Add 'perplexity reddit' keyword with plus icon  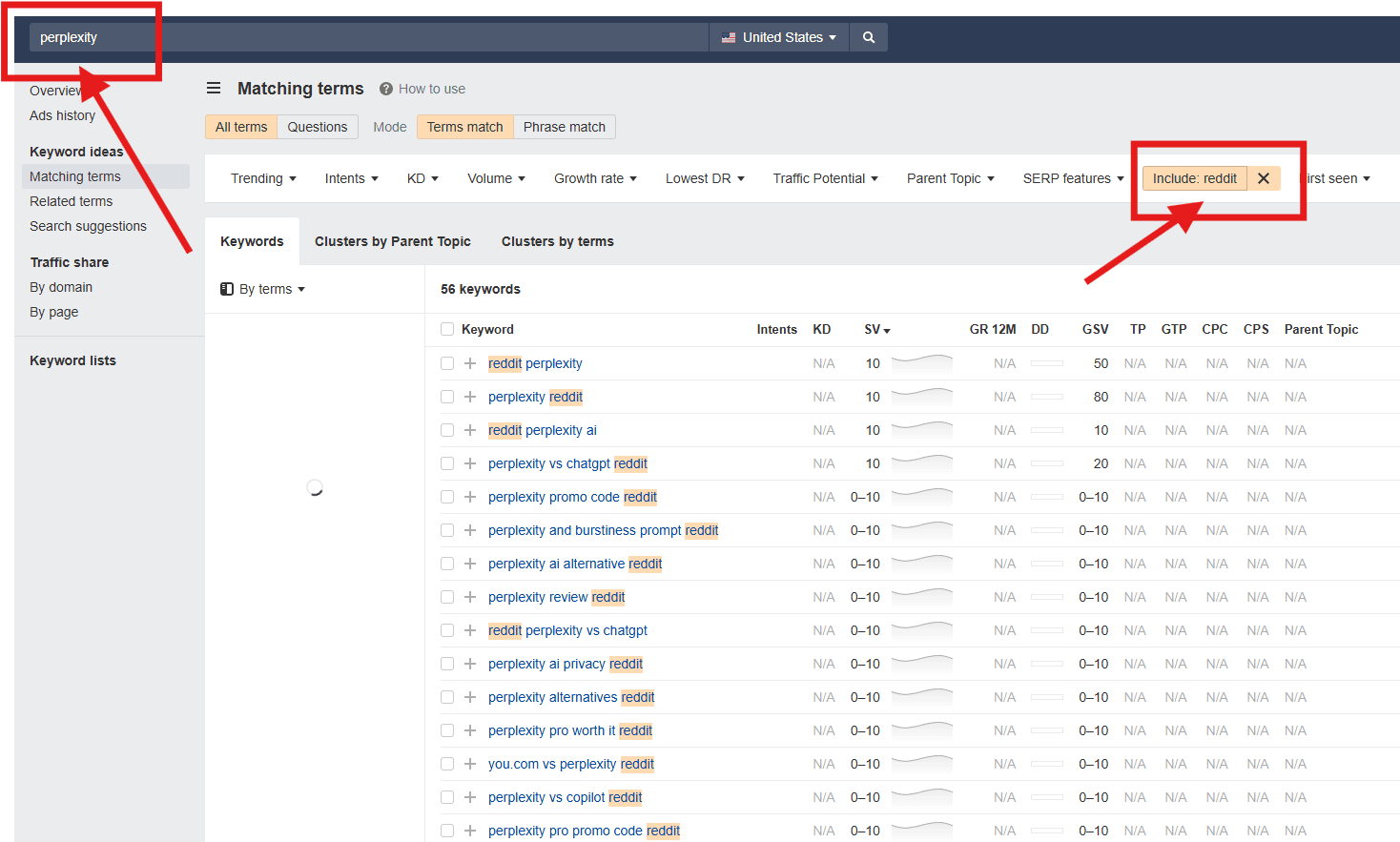click(470, 397)
